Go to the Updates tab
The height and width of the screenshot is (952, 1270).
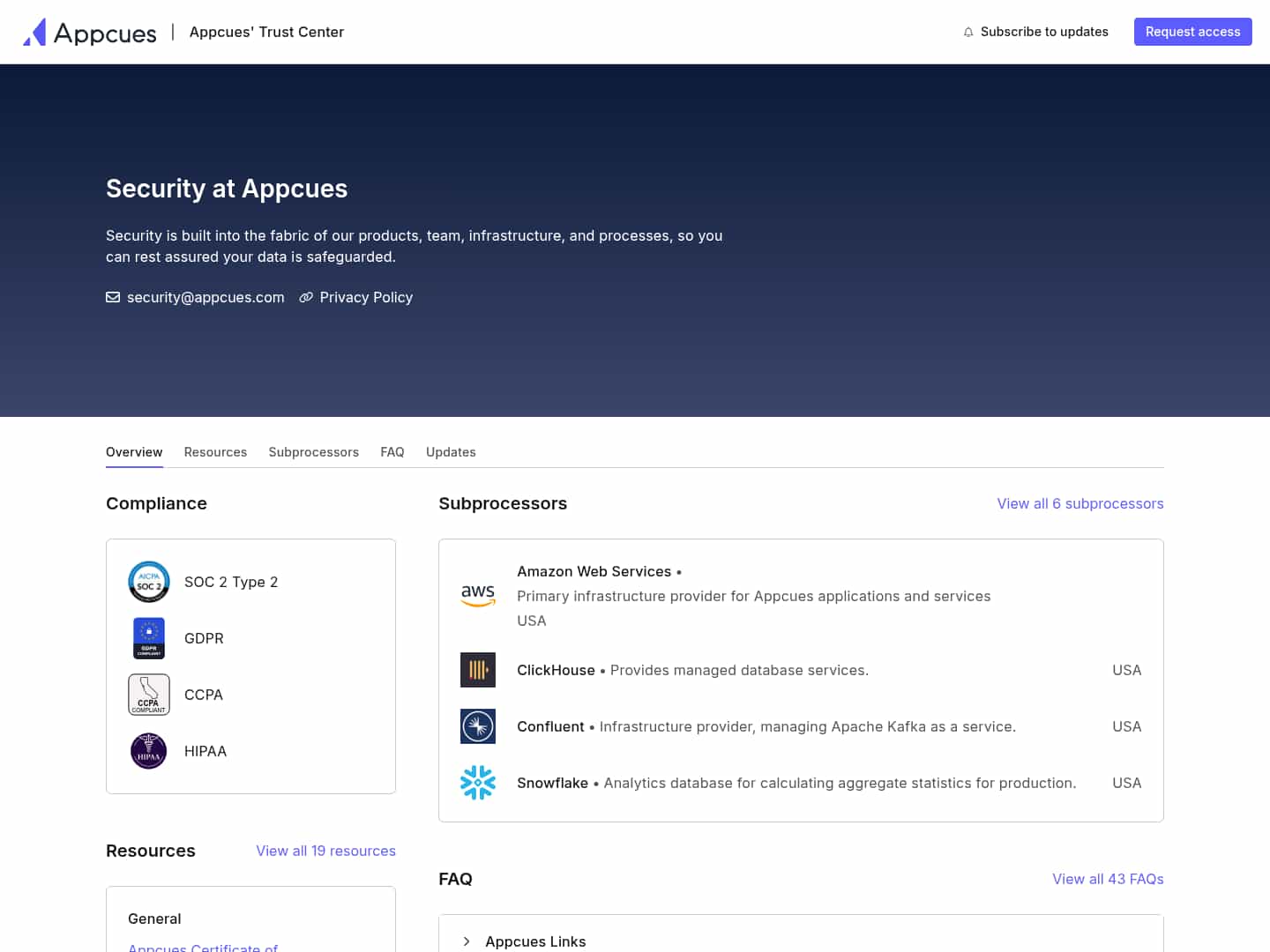[451, 452]
